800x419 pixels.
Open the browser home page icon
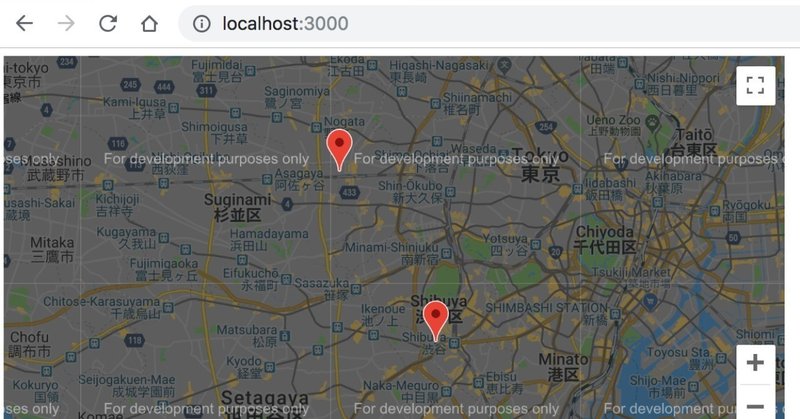pos(149,23)
